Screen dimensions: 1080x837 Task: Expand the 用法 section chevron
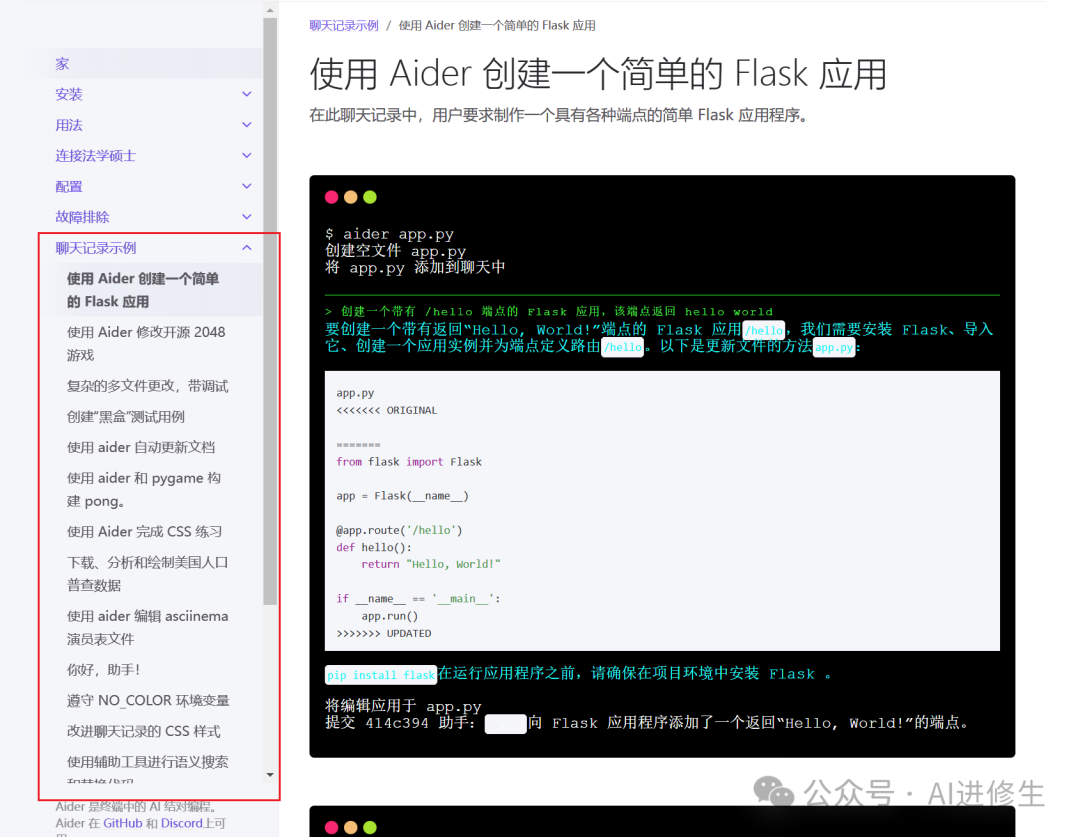(247, 125)
